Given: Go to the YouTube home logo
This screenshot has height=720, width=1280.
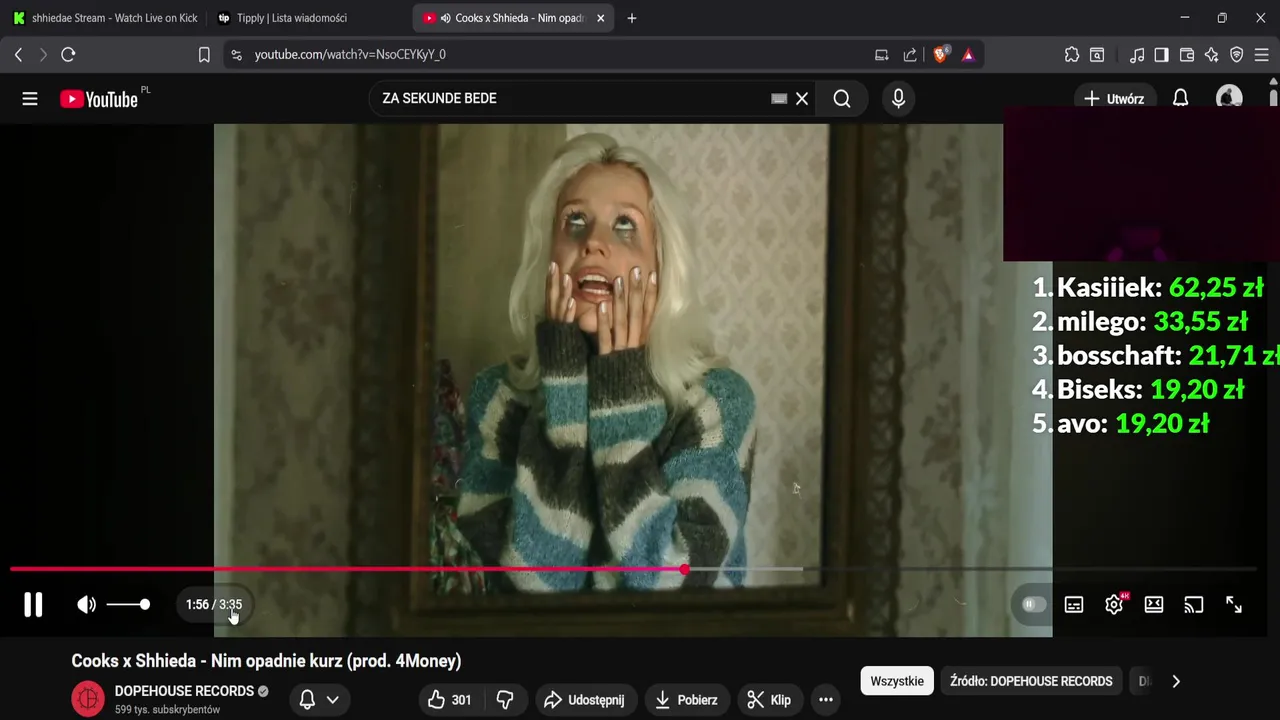Looking at the screenshot, I should tap(99, 98).
